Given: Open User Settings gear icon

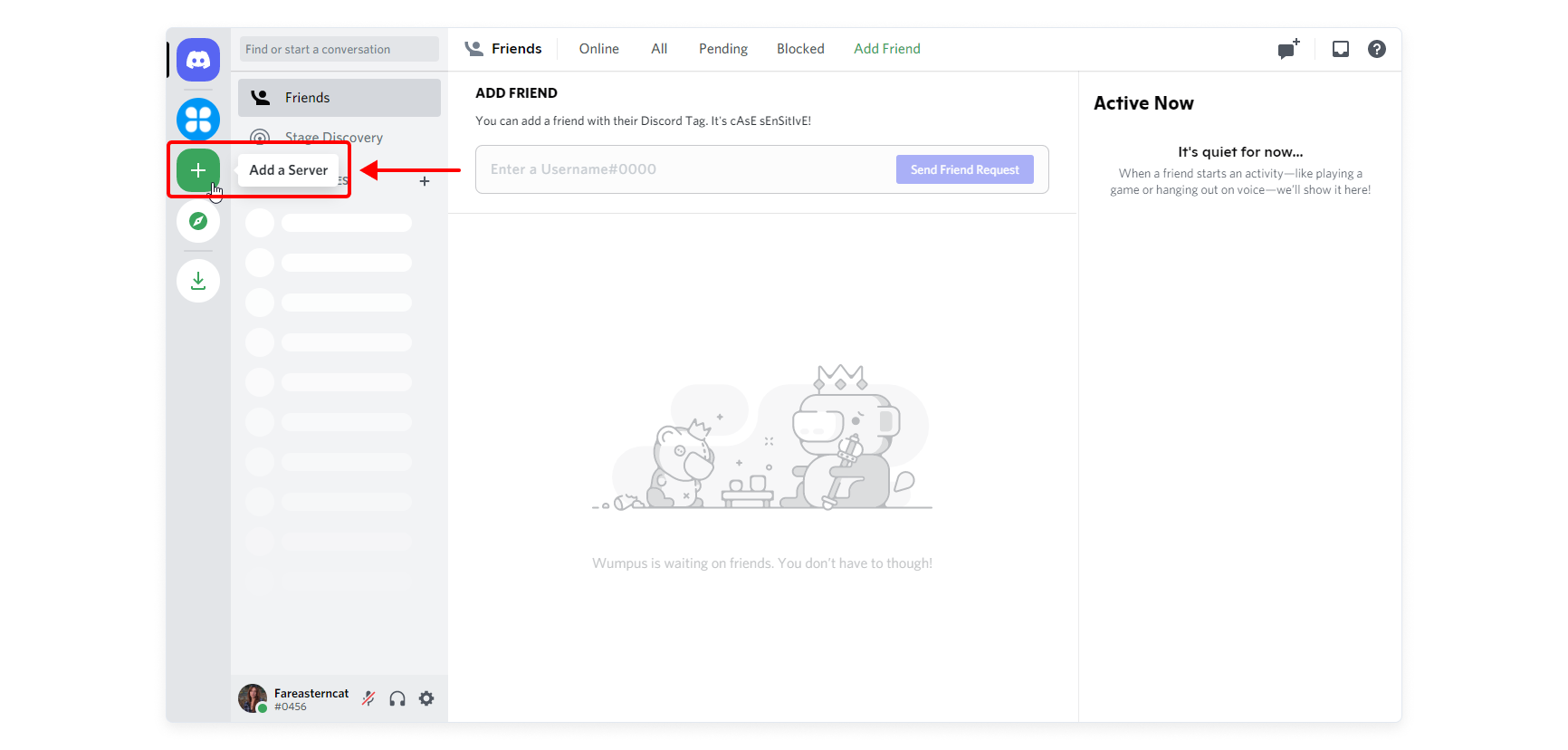Looking at the screenshot, I should point(426,698).
